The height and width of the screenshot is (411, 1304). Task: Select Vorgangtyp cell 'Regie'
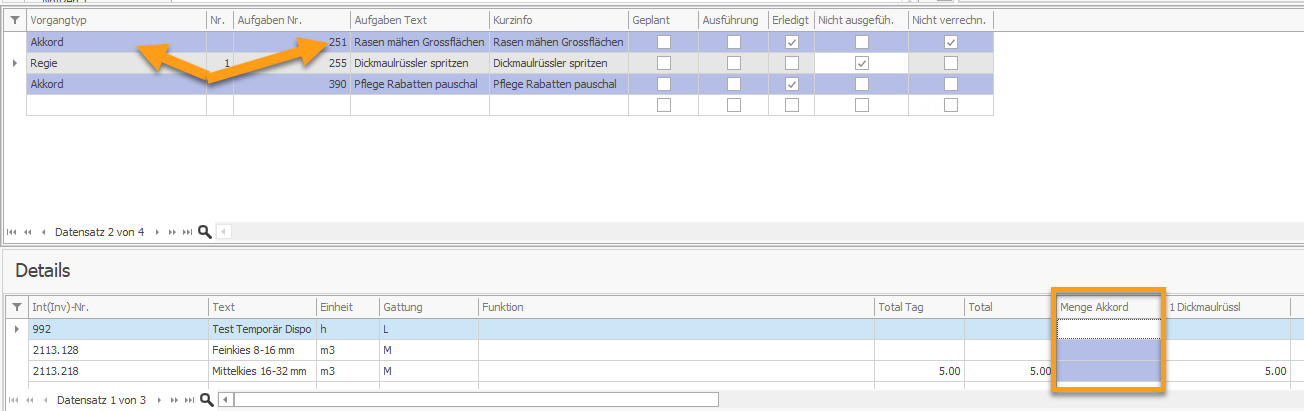[x=116, y=63]
